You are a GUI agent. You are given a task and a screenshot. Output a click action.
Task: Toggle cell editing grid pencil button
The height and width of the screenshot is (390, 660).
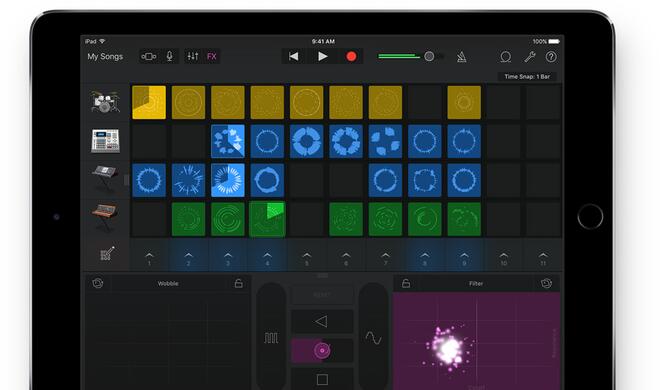click(x=106, y=254)
